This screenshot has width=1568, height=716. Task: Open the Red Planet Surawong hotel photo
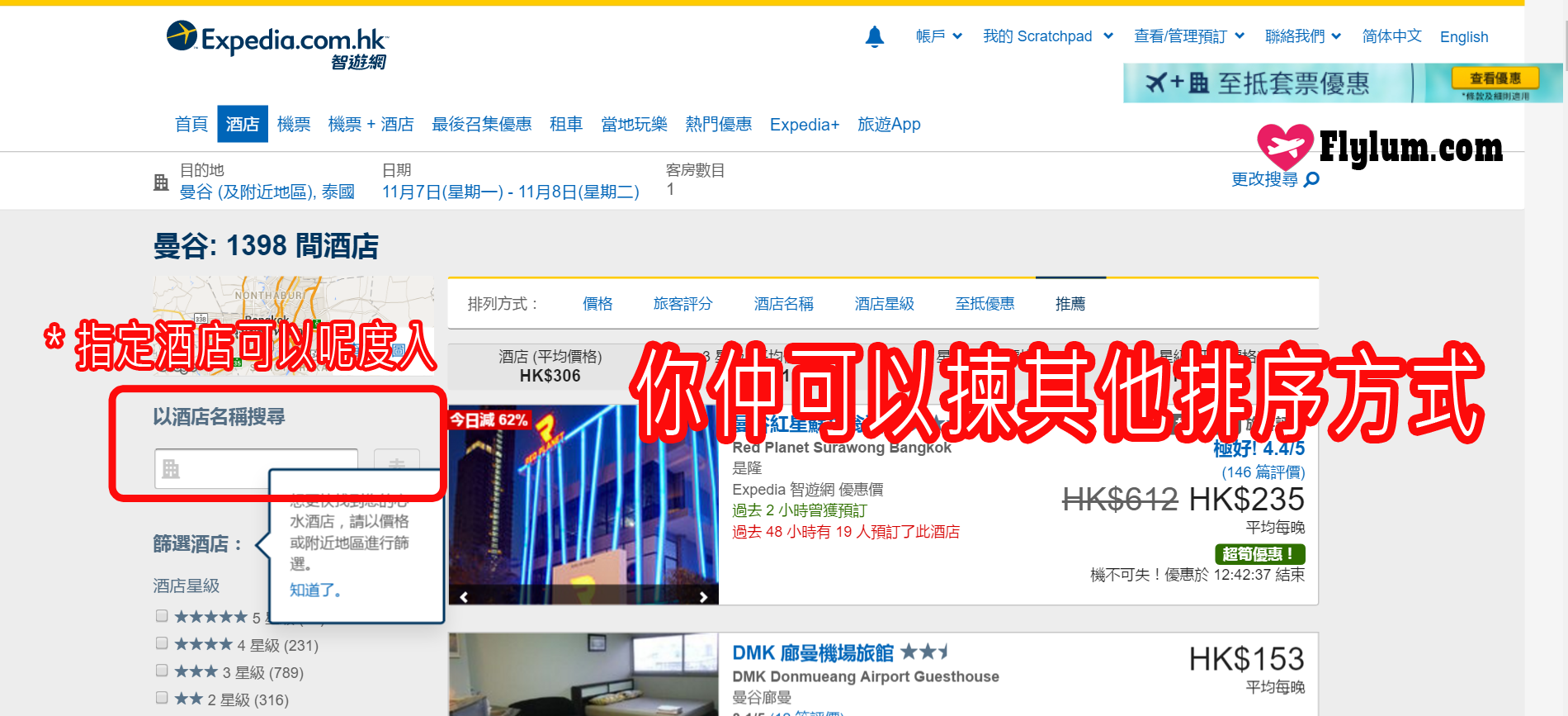(x=583, y=504)
